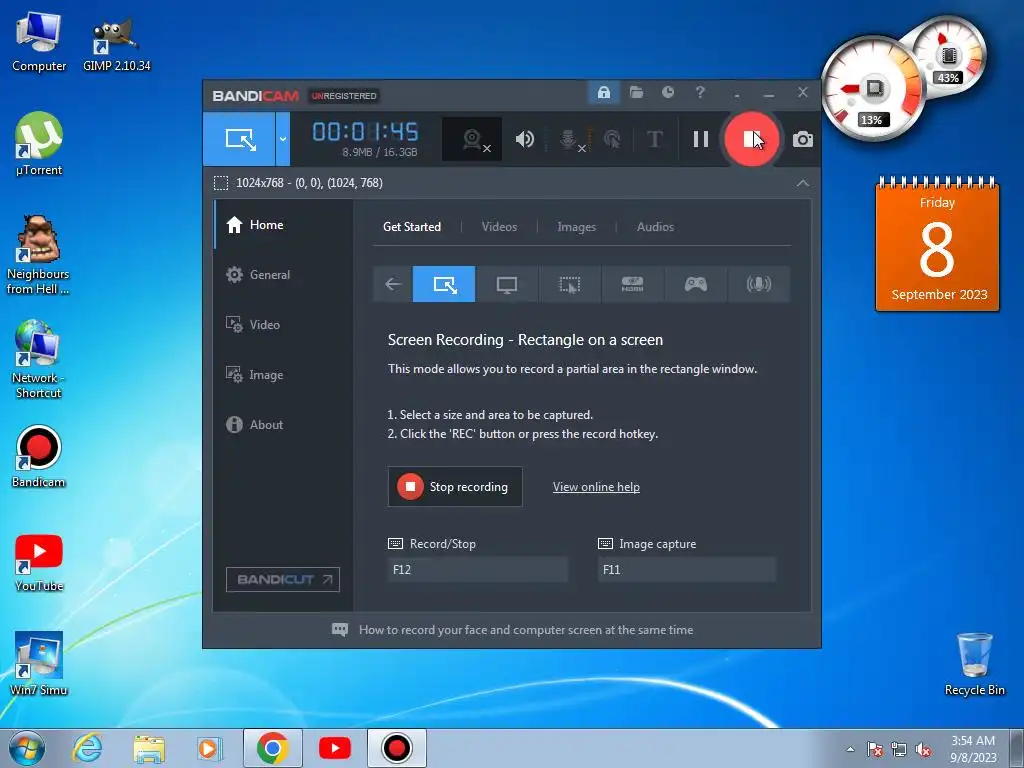This screenshot has height=768, width=1024.
Task: Stop recording with the red toolbar button
Action: pos(752,139)
